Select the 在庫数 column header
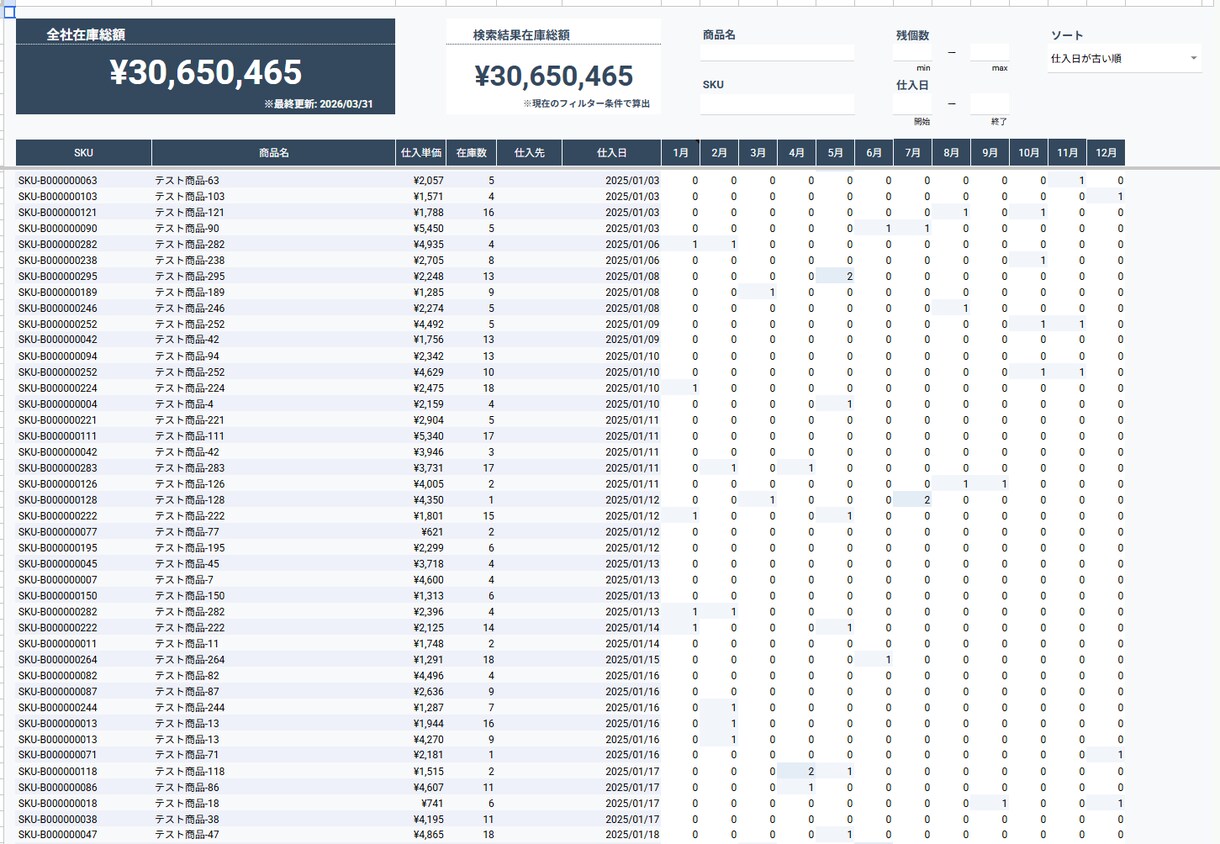The image size is (1220, 844). click(x=471, y=153)
